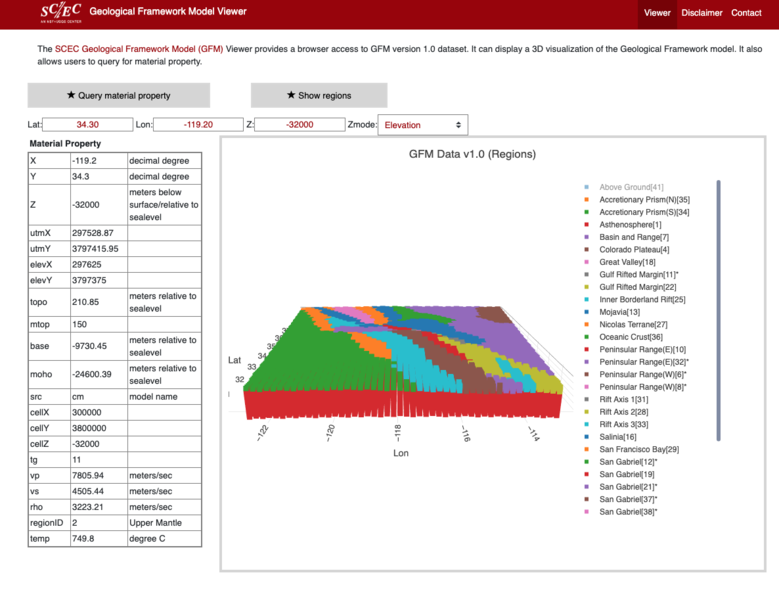779x600 pixels.
Task: Click the SCEC logo in header
Action: click(x=61, y=13)
